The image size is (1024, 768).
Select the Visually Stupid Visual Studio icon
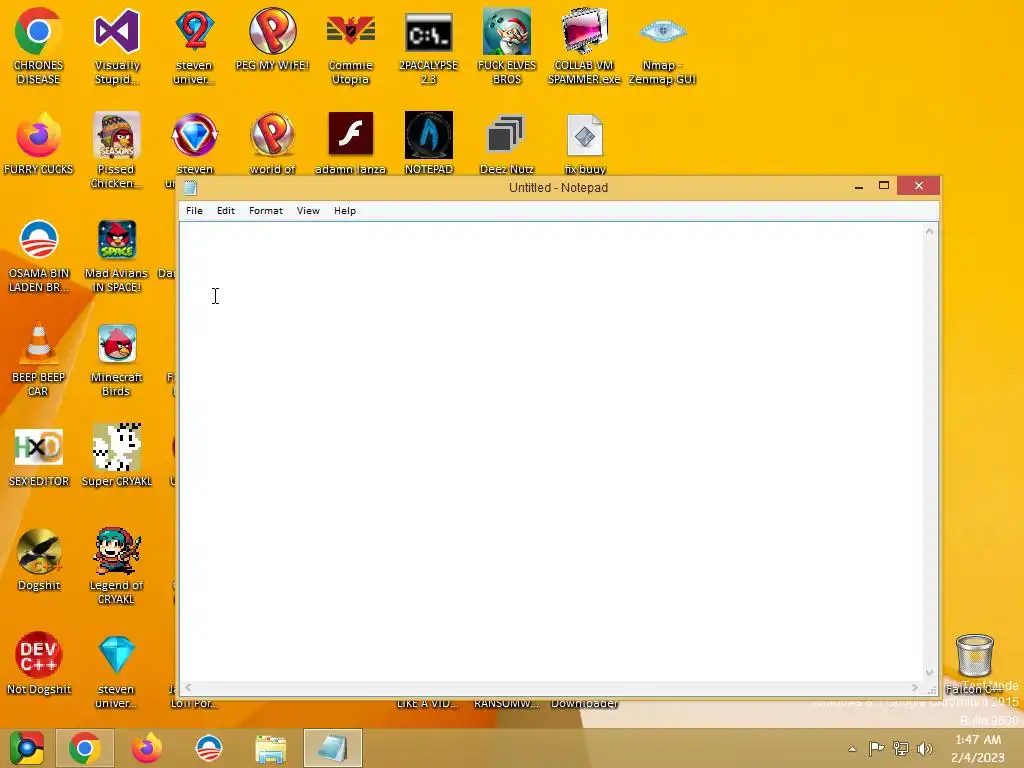(x=117, y=46)
